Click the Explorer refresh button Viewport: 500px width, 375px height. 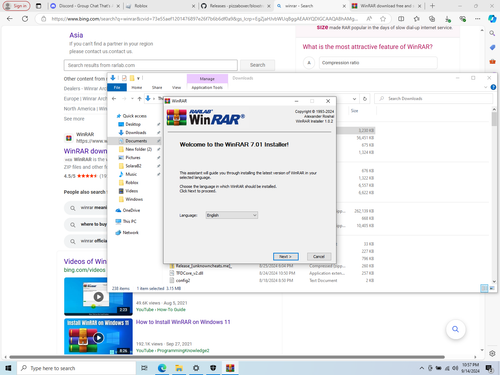coord(365,99)
